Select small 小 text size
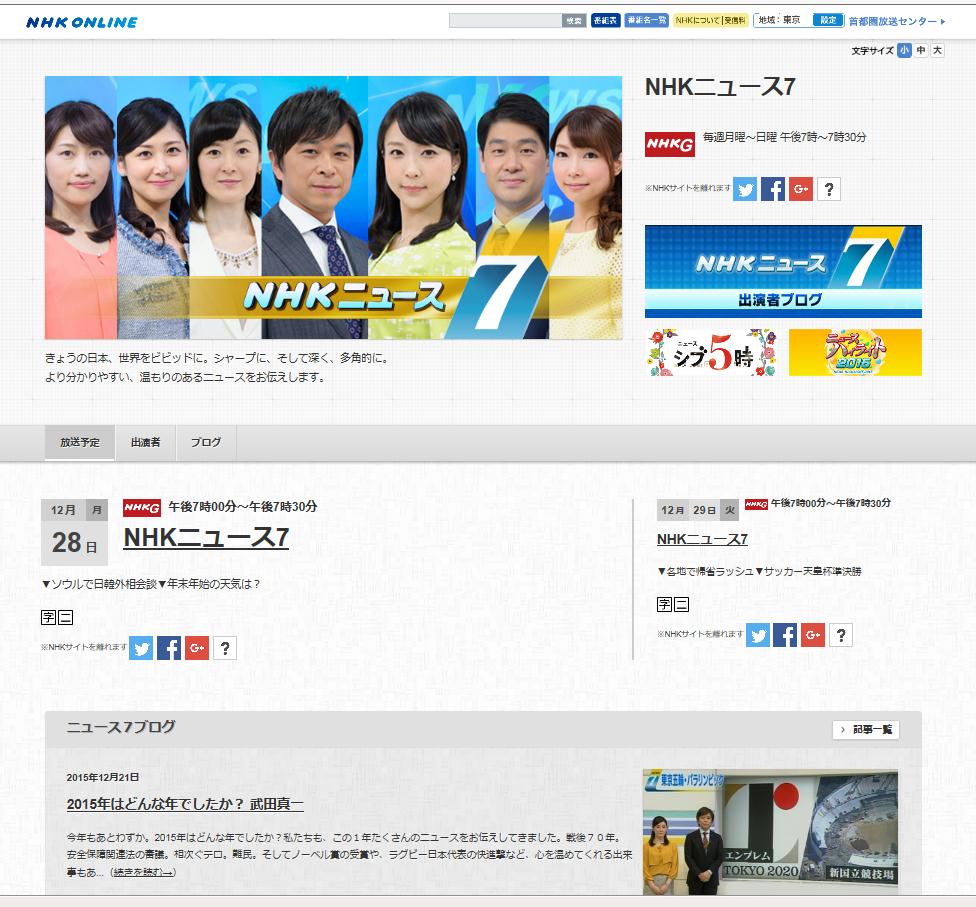Image resolution: width=976 pixels, height=907 pixels. pyautogui.click(x=904, y=50)
